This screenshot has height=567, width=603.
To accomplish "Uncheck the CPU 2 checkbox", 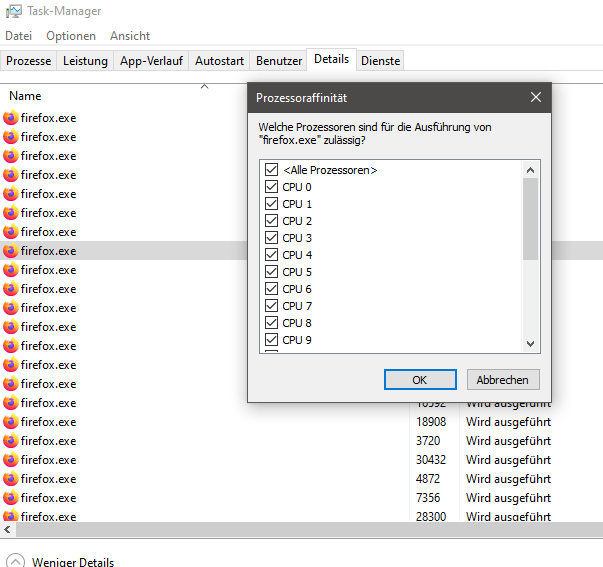I will pyautogui.click(x=272, y=220).
